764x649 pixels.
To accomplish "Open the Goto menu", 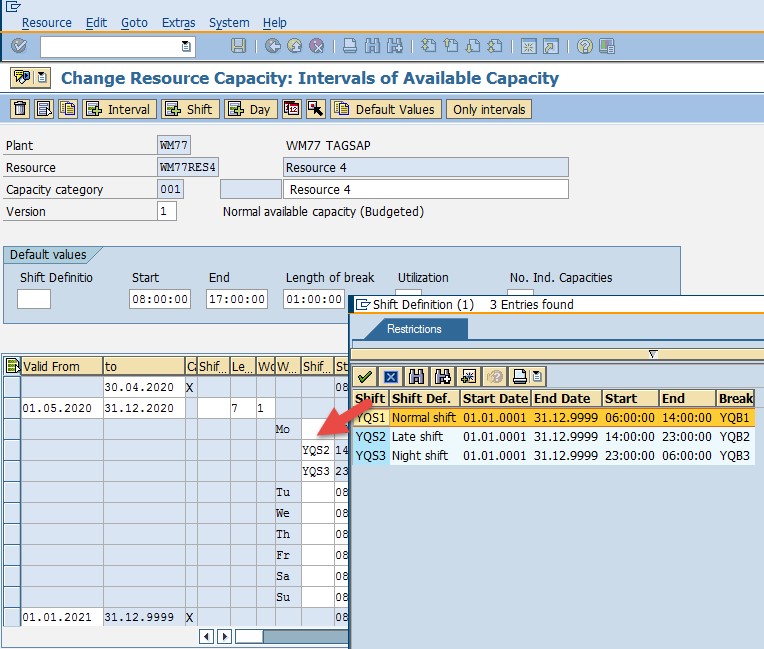I will 134,23.
